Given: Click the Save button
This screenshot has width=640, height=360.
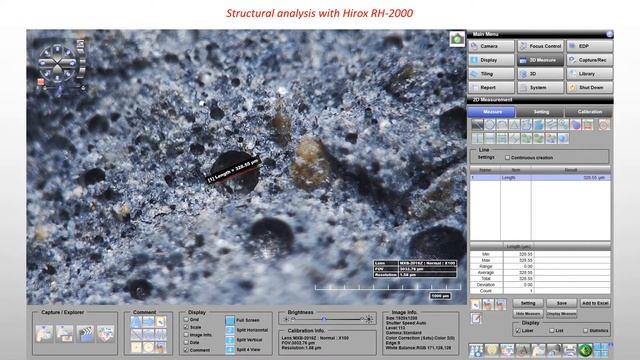Looking at the screenshot, I should pyautogui.click(x=562, y=303).
